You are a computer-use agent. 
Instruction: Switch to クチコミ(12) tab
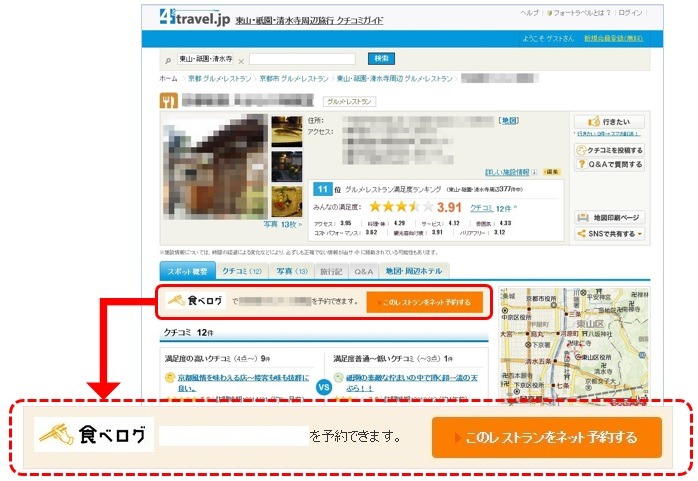[x=242, y=271]
